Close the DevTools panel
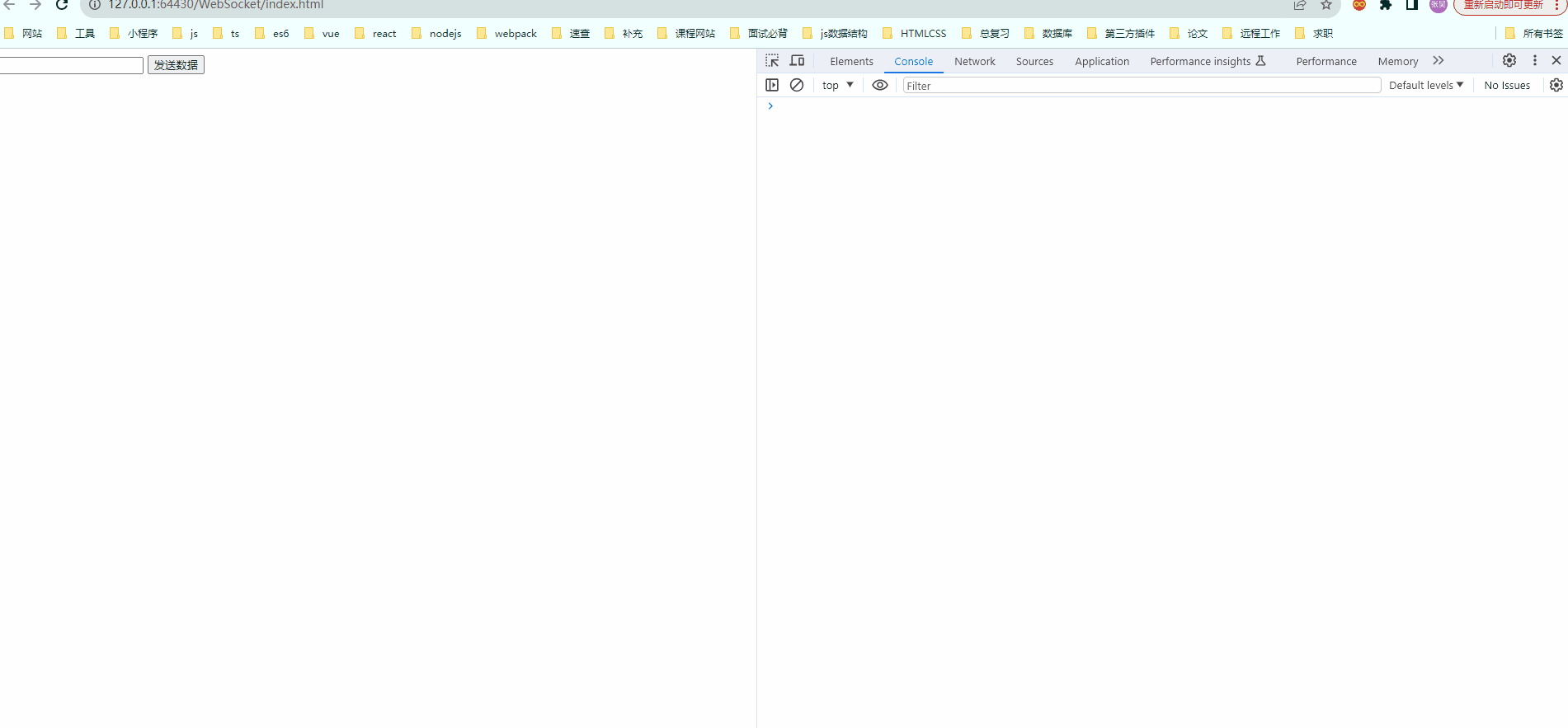 1556,60
